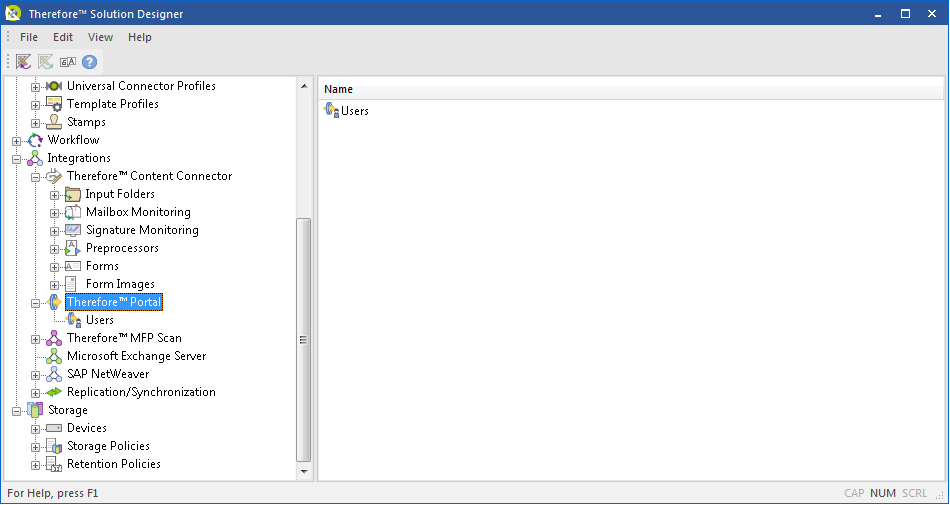Click the blue Help question mark icon

click(x=90, y=62)
